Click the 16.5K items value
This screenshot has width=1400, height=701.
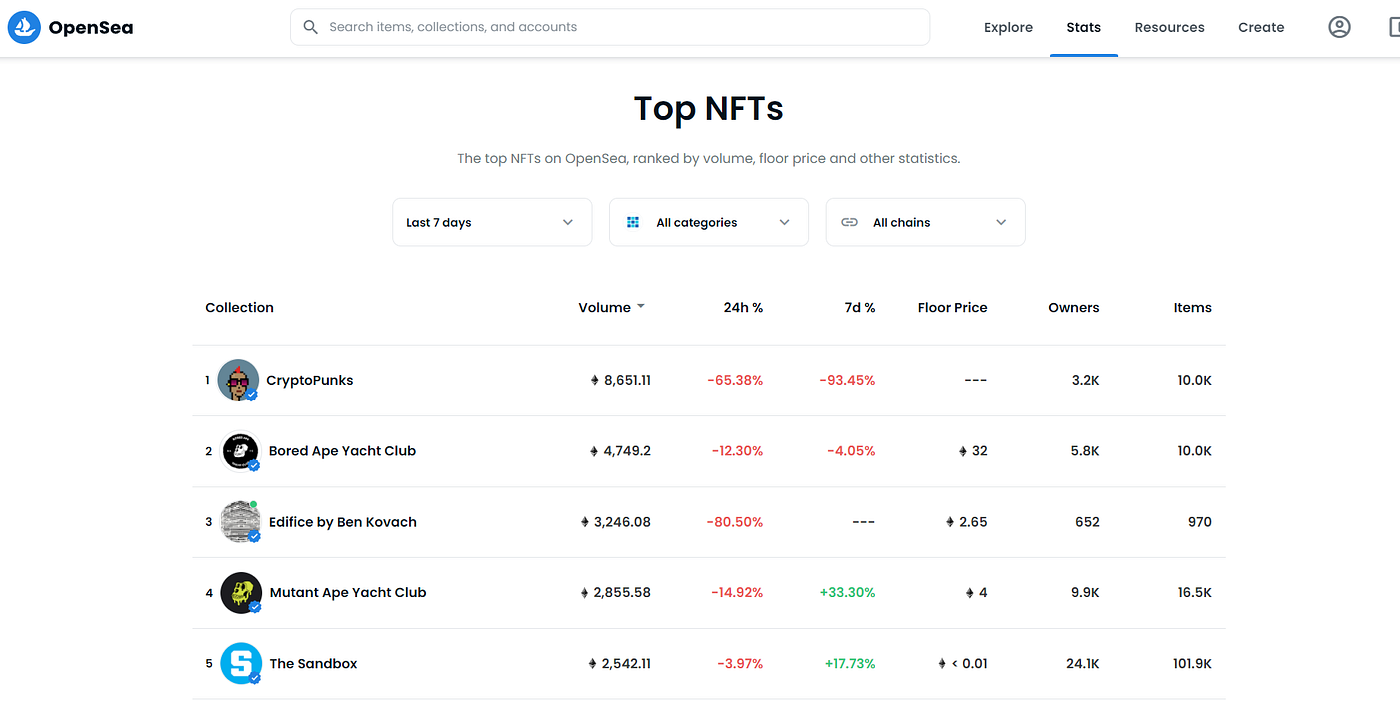pos(1194,593)
